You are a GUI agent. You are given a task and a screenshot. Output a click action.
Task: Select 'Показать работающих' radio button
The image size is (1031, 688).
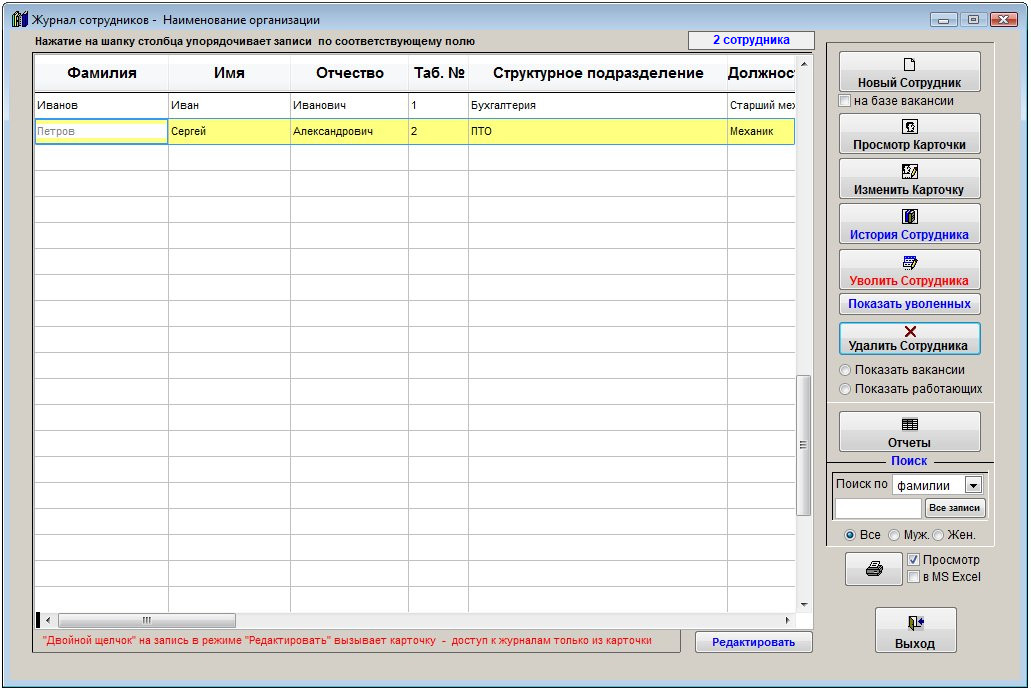pos(845,389)
